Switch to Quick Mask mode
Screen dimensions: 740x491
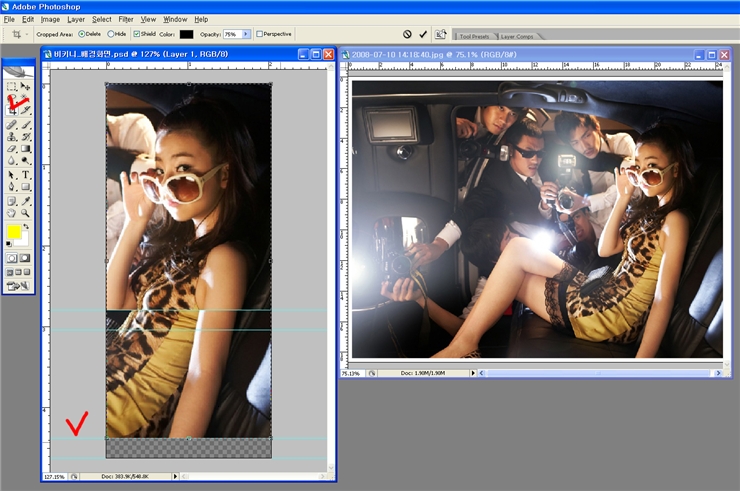click(25, 258)
